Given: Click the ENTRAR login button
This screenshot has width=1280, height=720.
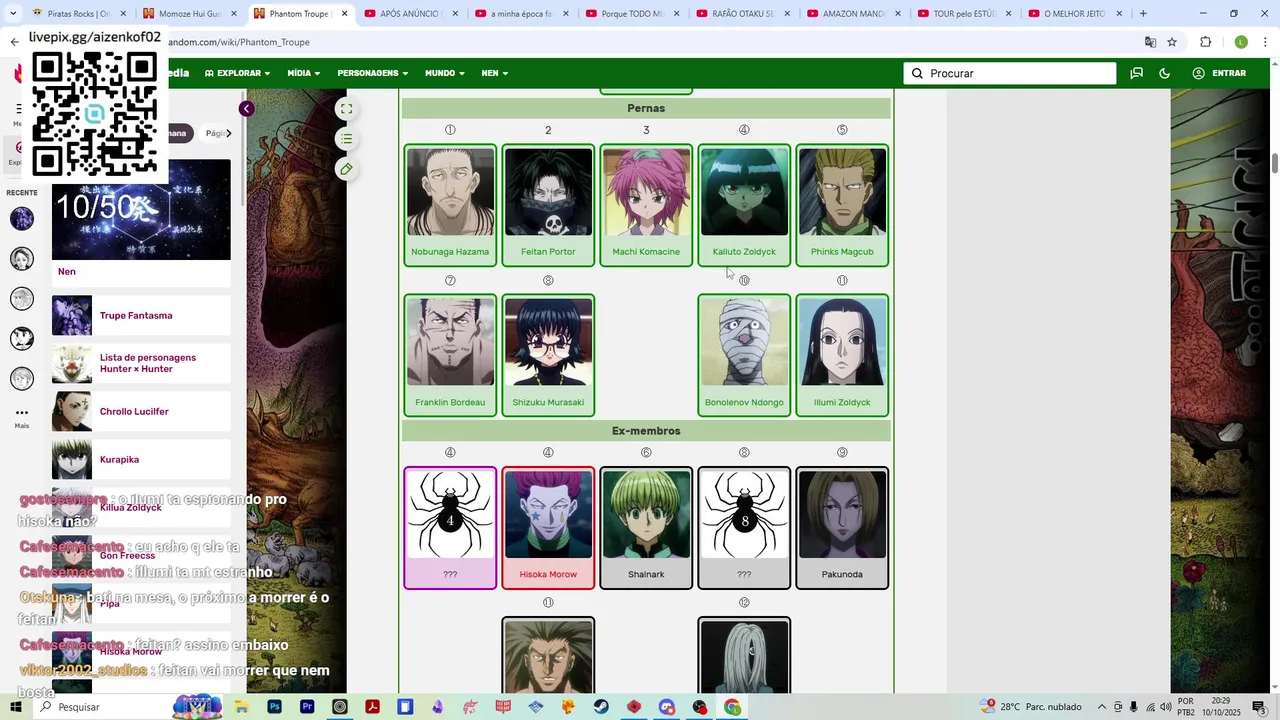Looking at the screenshot, I should [1219, 73].
